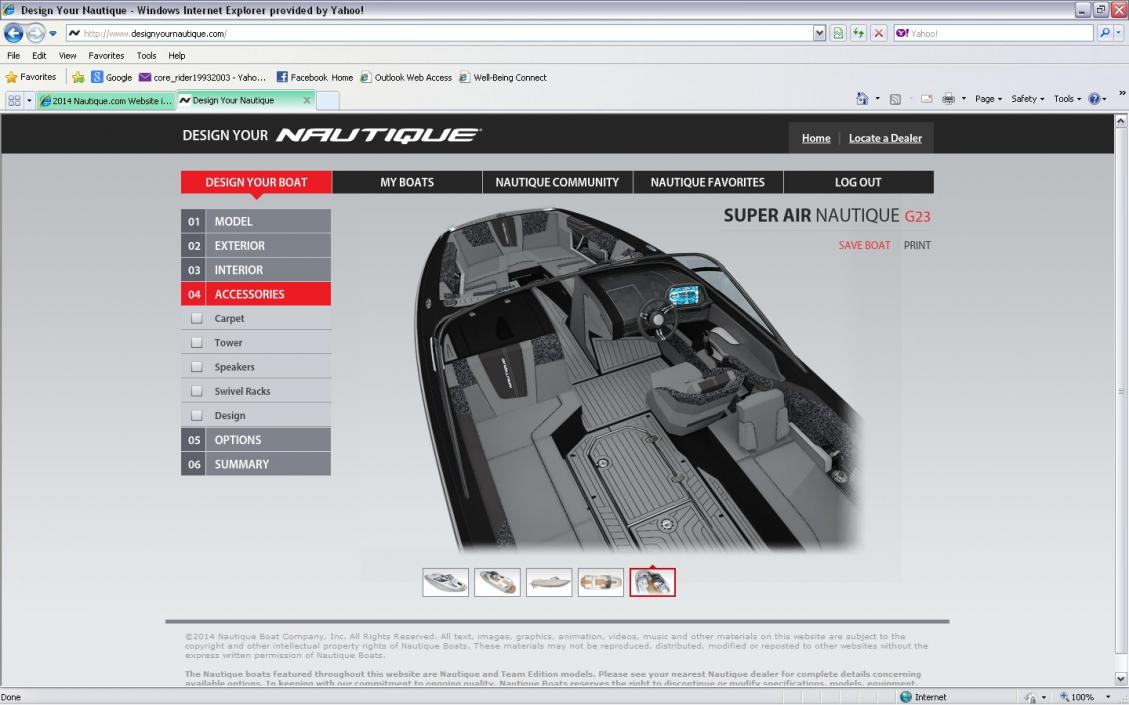Click the Home link in site header
This screenshot has width=1129, height=705.
[816, 138]
